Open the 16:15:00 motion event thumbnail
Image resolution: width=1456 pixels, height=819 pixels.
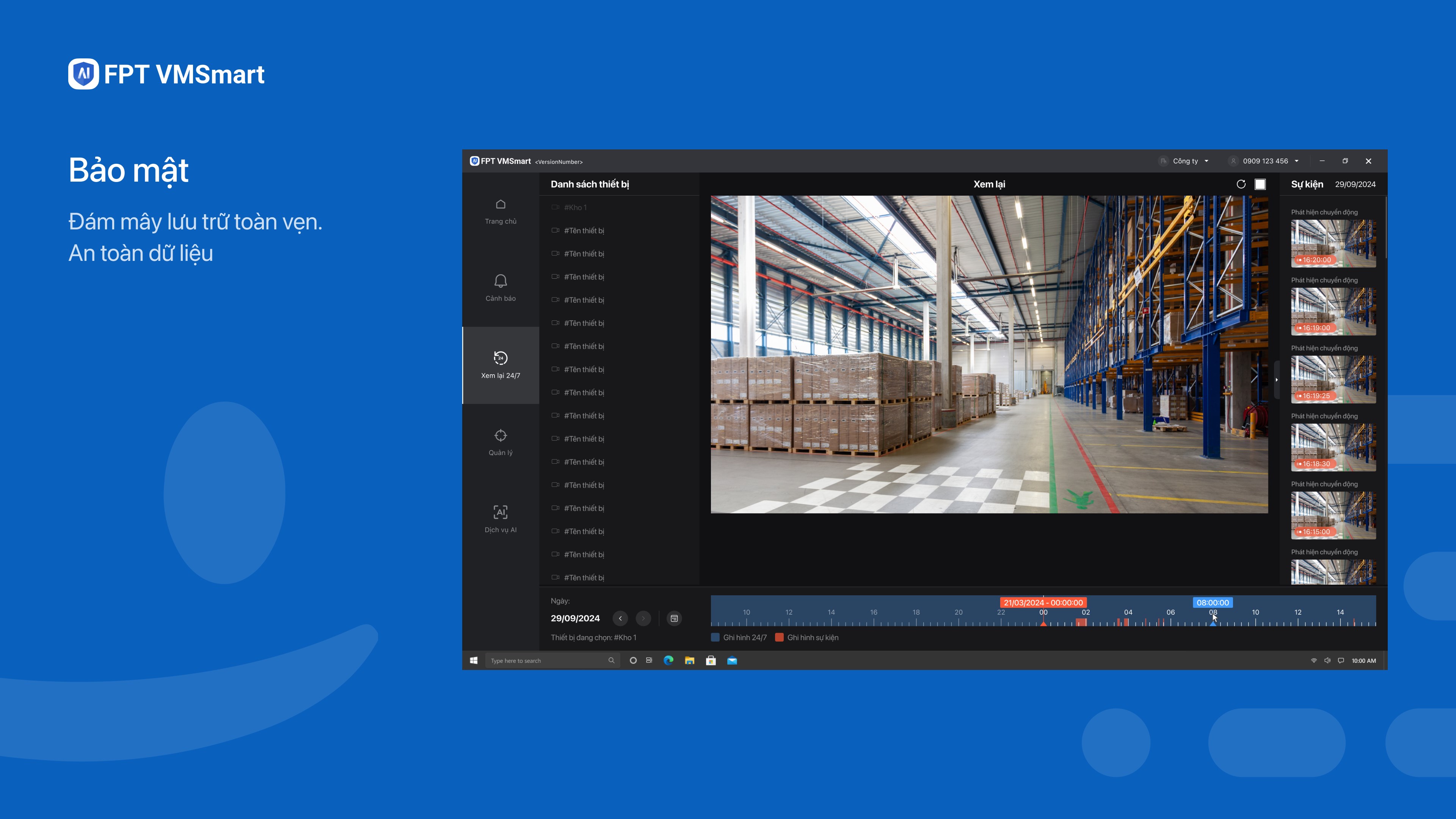point(1333,515)
